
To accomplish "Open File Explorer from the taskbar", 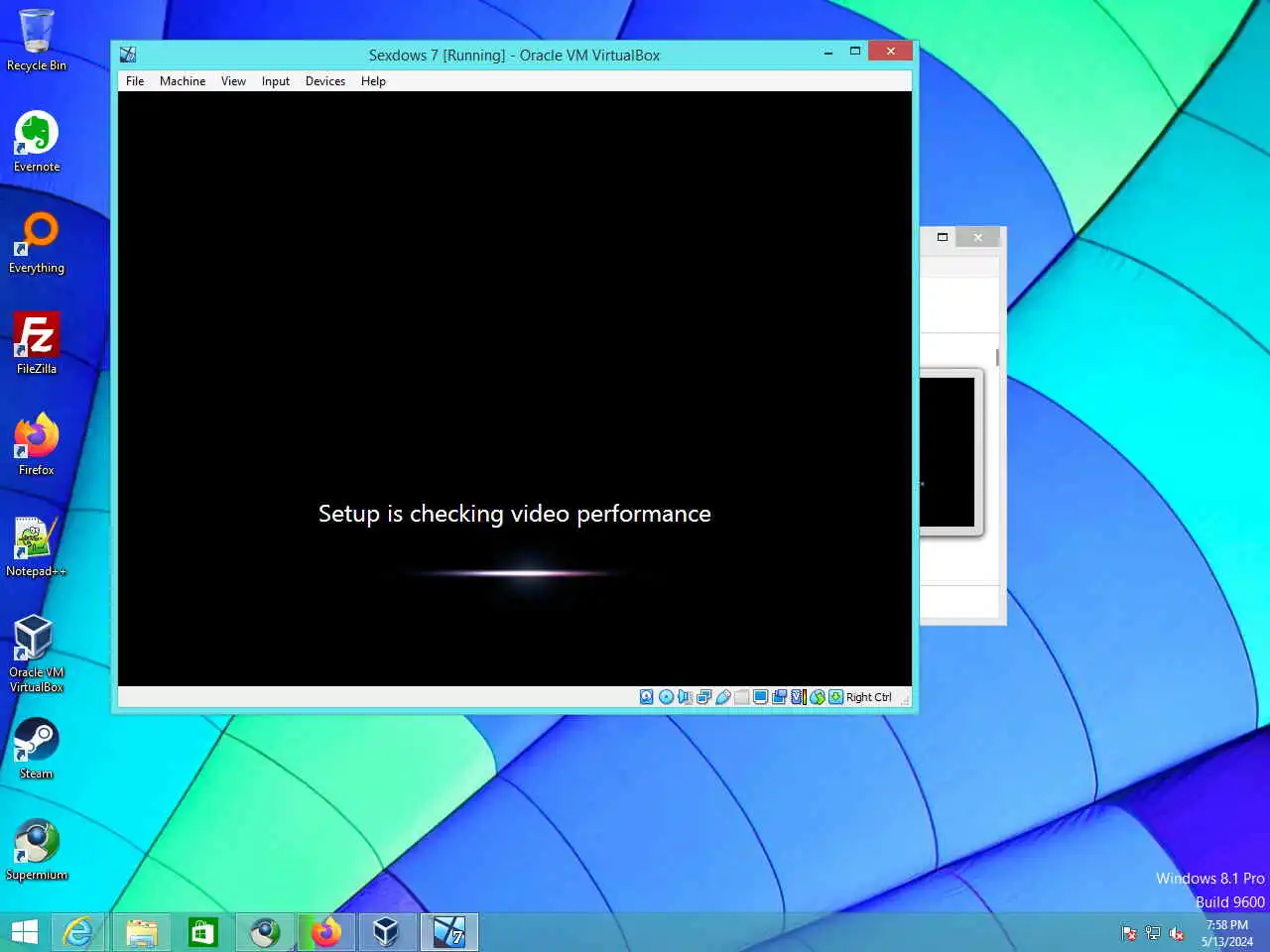I will click(141, 932).
